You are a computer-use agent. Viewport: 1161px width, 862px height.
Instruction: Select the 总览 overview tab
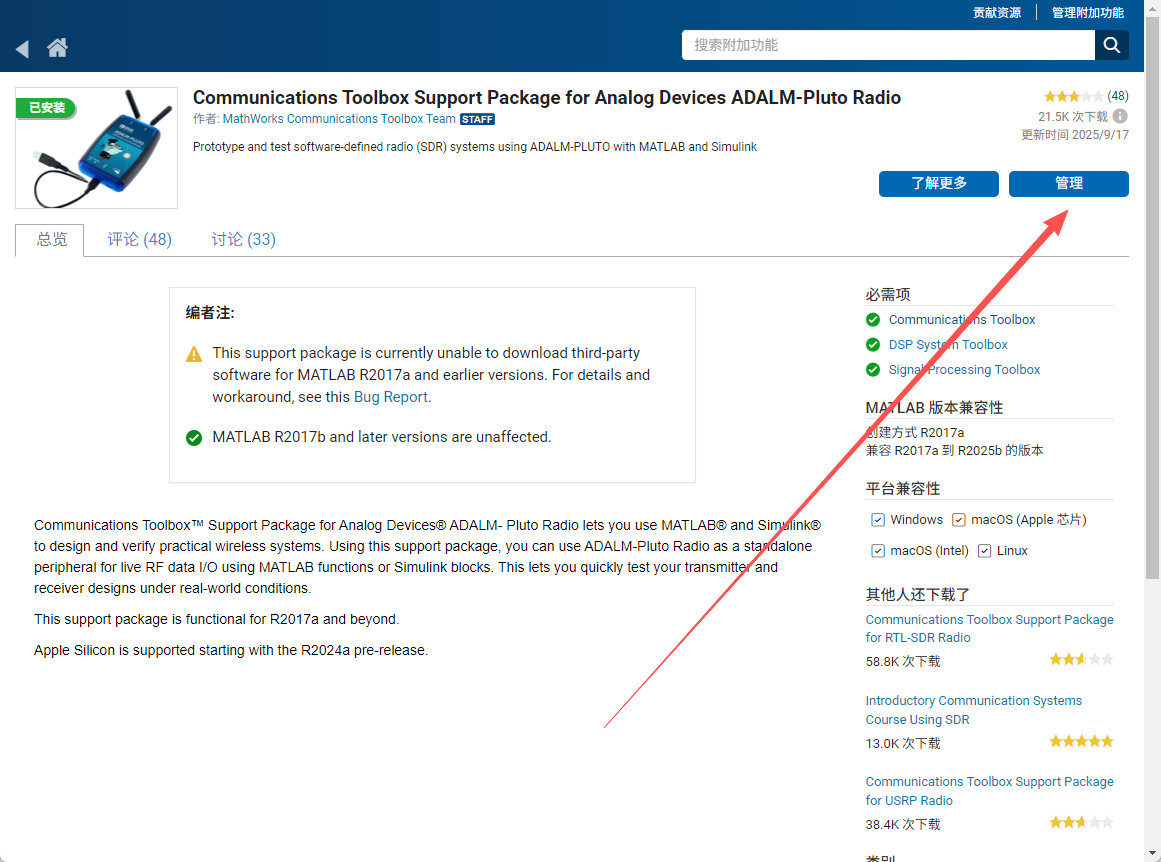coord(50,240)
